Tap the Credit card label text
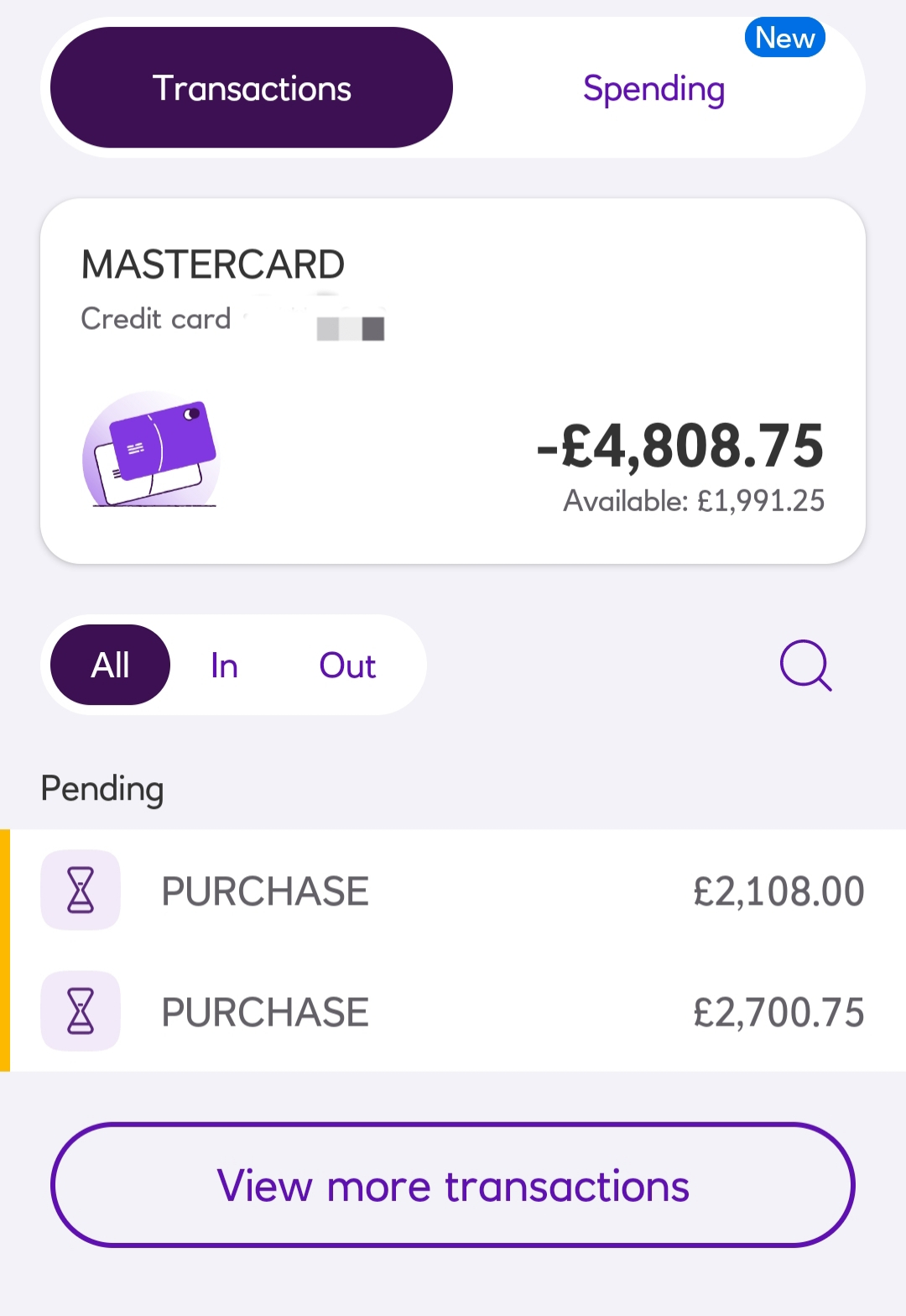906x1316 pixels. [x=156, y=319]
